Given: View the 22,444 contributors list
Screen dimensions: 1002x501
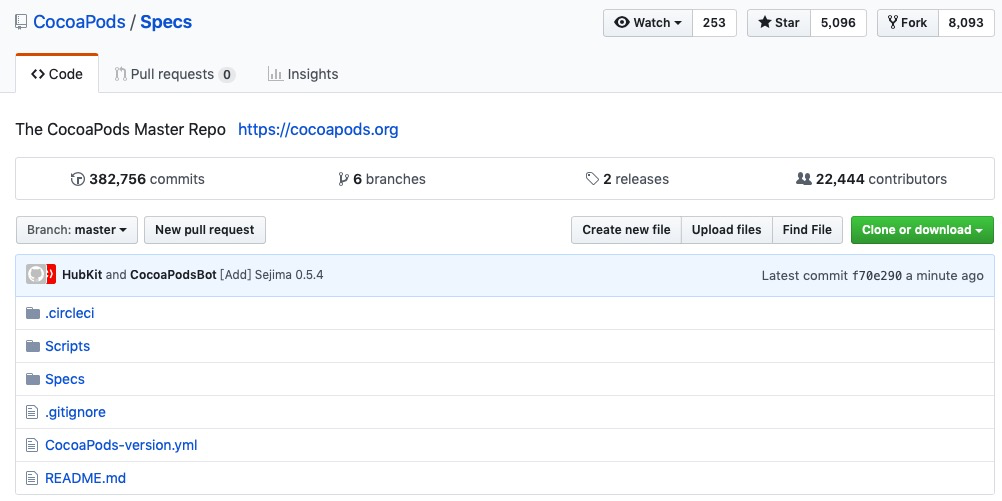Looking at the screenshot, I should click(x=872, y=180).
